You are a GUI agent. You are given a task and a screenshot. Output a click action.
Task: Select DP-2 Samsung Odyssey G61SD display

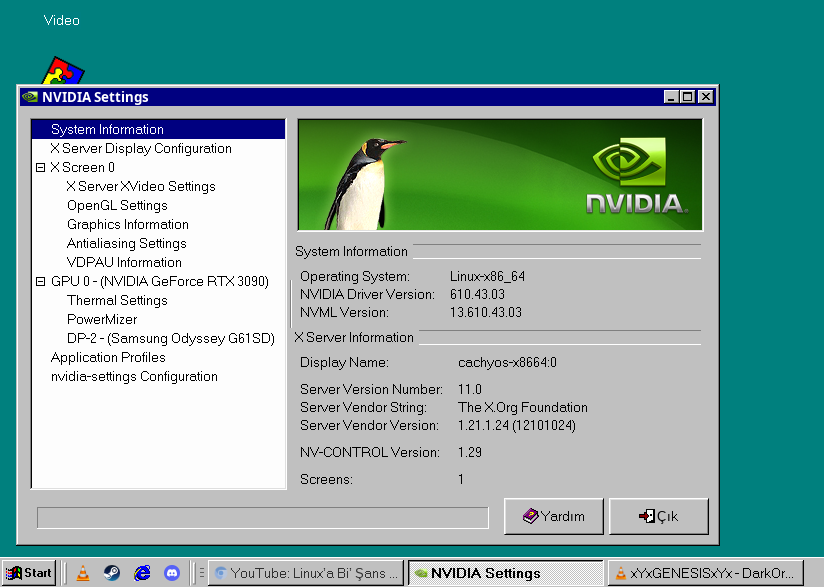pyautogui.click(x=171, y=338)
